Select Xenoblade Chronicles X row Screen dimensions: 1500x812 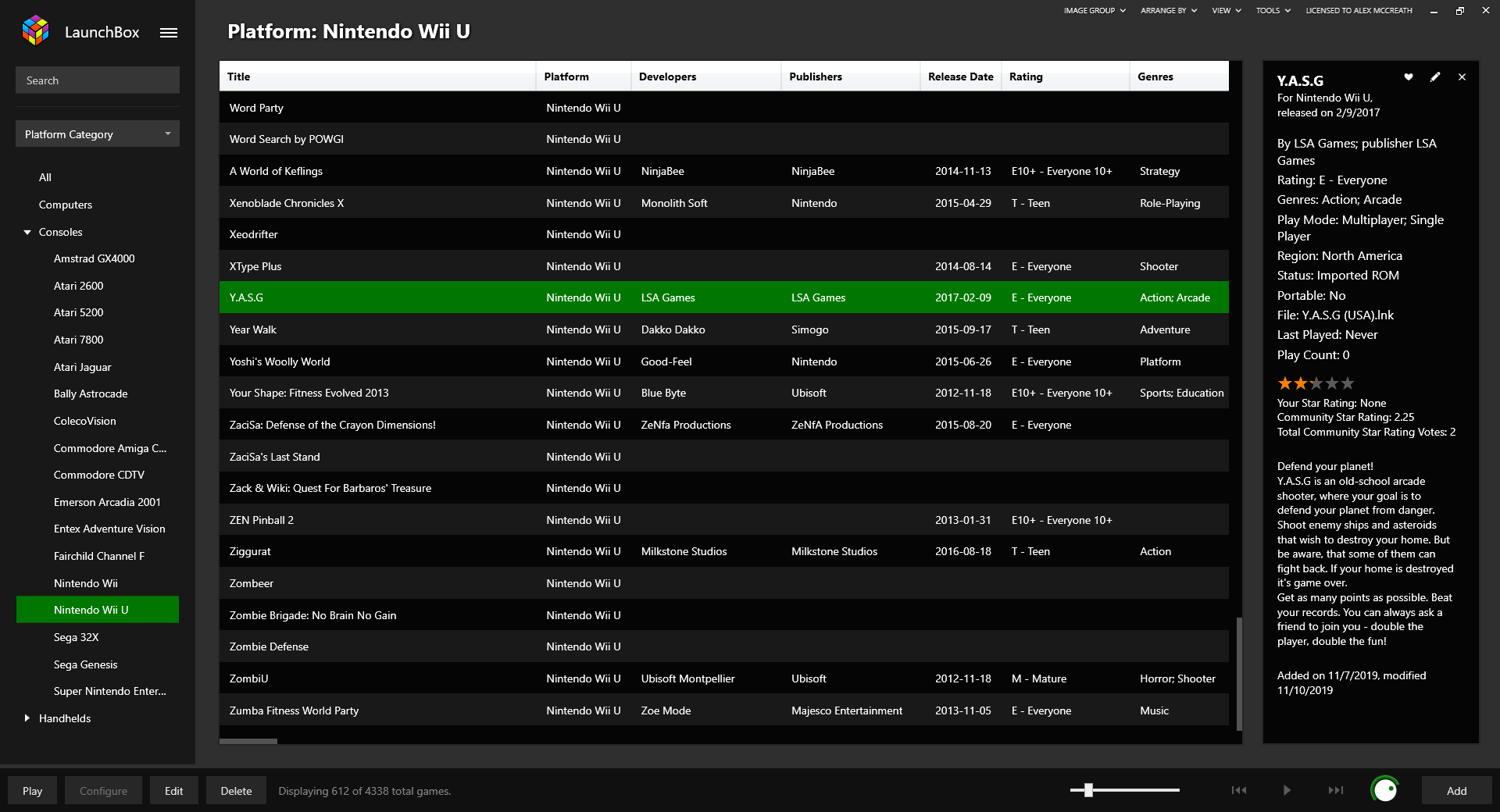(x=724, y=203)
